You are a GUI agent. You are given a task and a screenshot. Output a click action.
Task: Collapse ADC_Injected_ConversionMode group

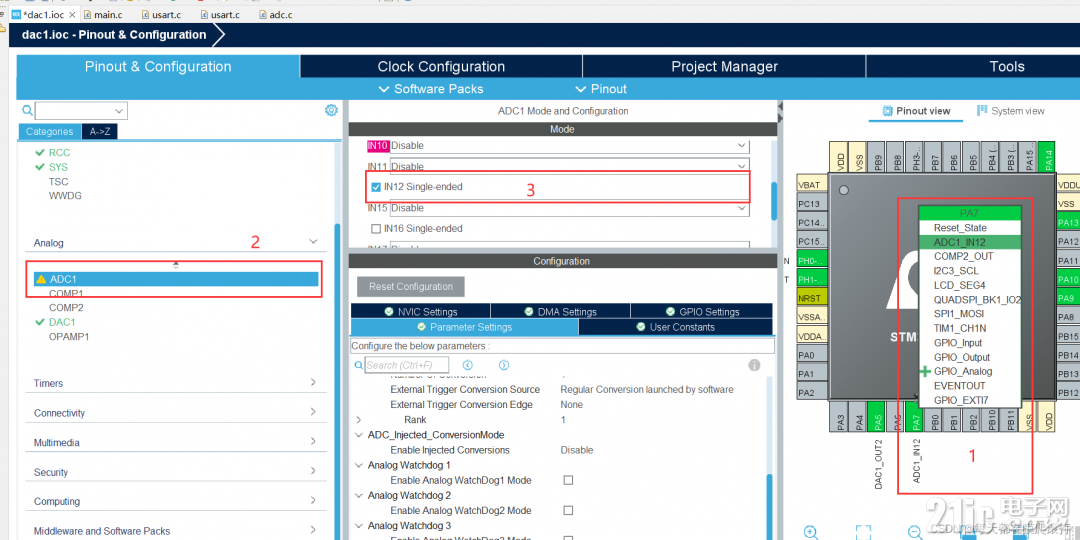click(x=358, y=435)
